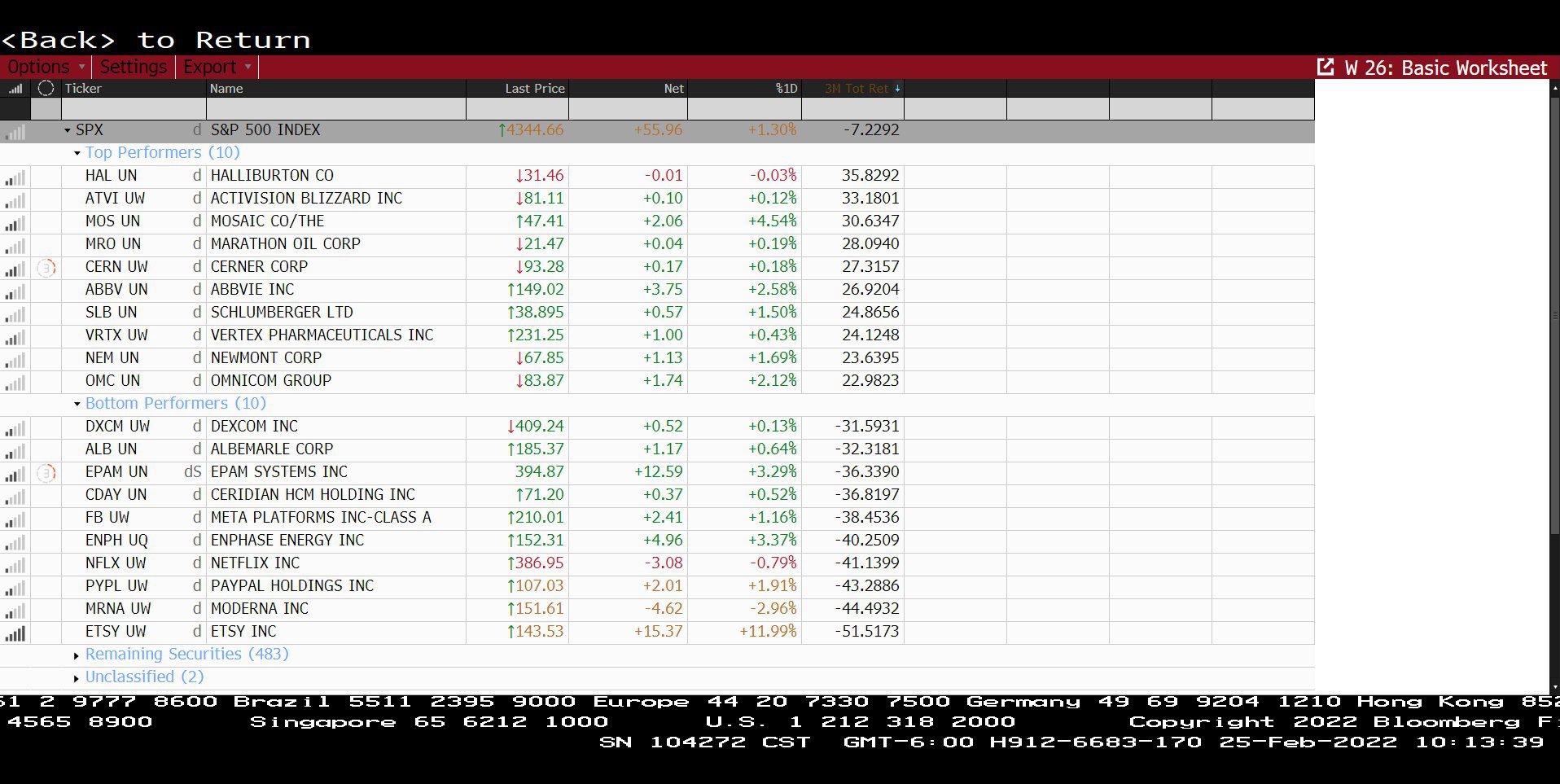Expand the Unclassified (2) group
This screenshot has width=1560, height=784.
click(x=77, y=678)
